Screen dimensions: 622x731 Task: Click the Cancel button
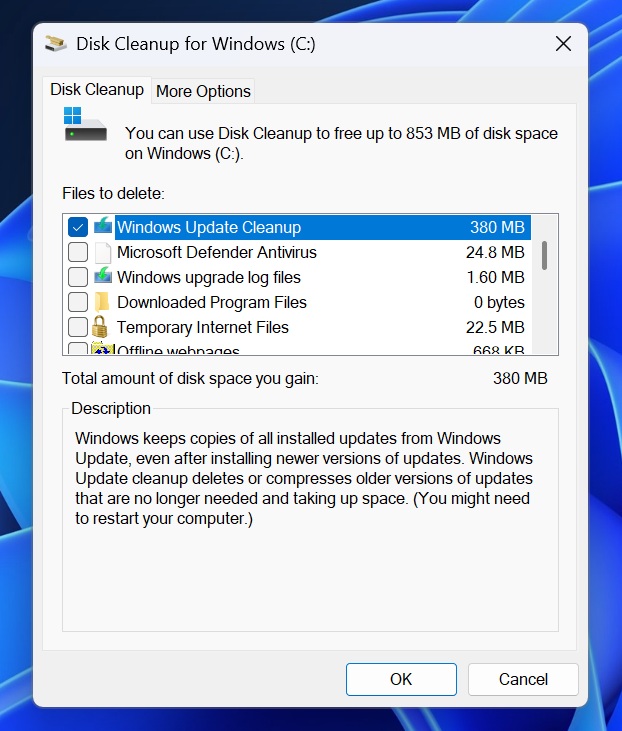(523, 679)
